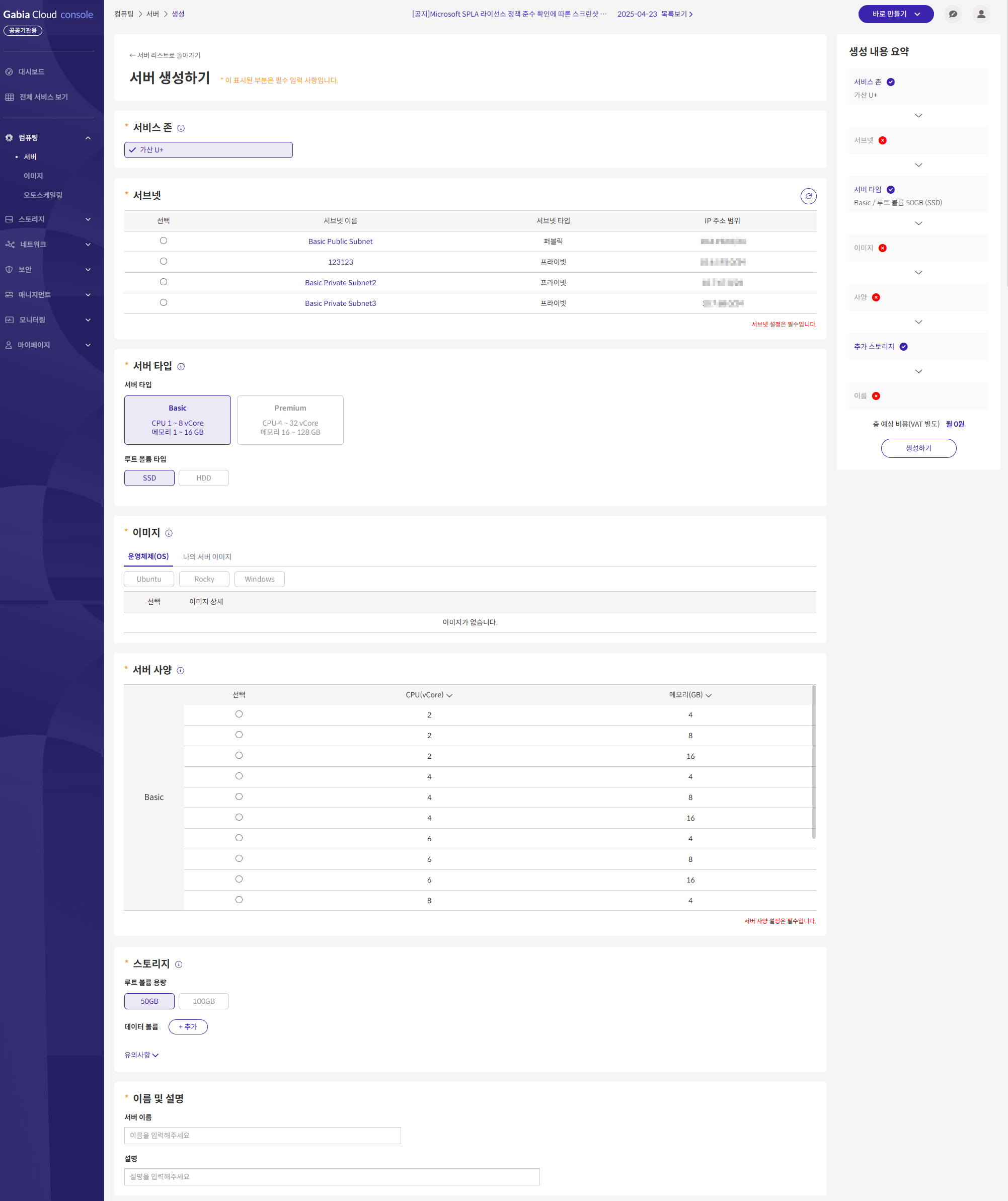Select the Basic Public Subnet radio button
1008x1201 pixels.
click(x=164, y=241)
